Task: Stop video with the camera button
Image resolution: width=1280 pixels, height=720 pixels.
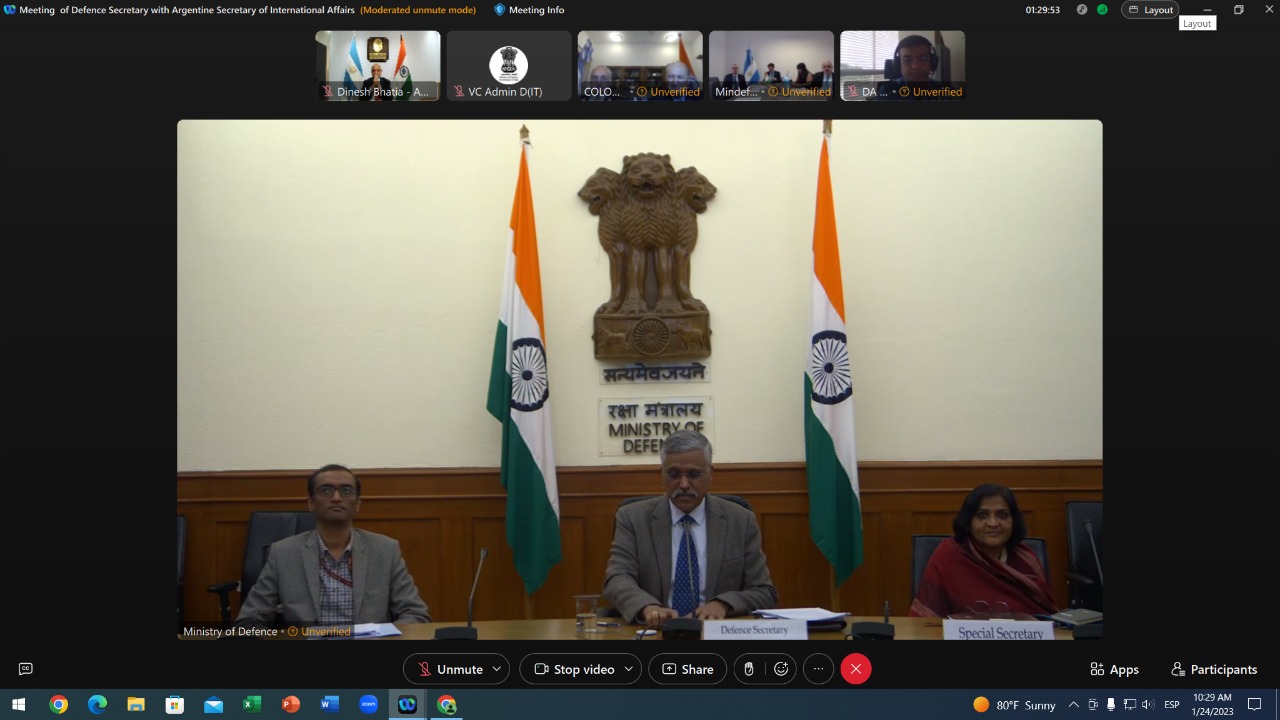Action: pos(573,669)
